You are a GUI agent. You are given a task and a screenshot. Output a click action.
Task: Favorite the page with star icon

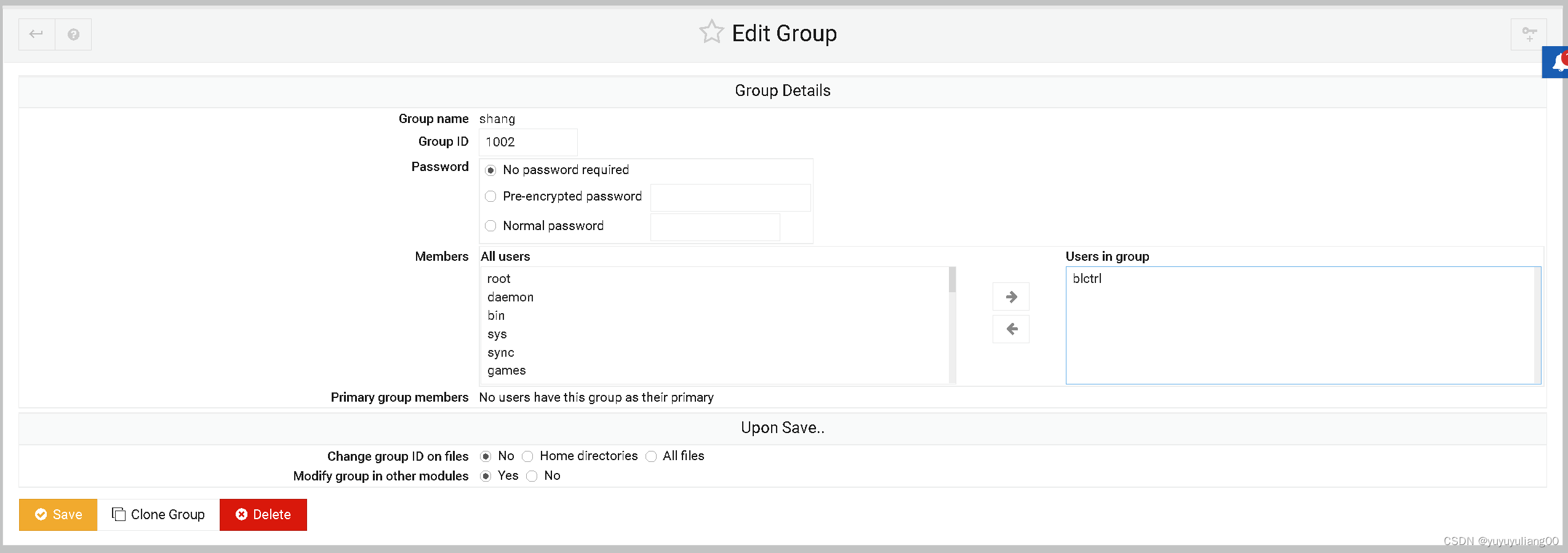click(x=711, y=33)
